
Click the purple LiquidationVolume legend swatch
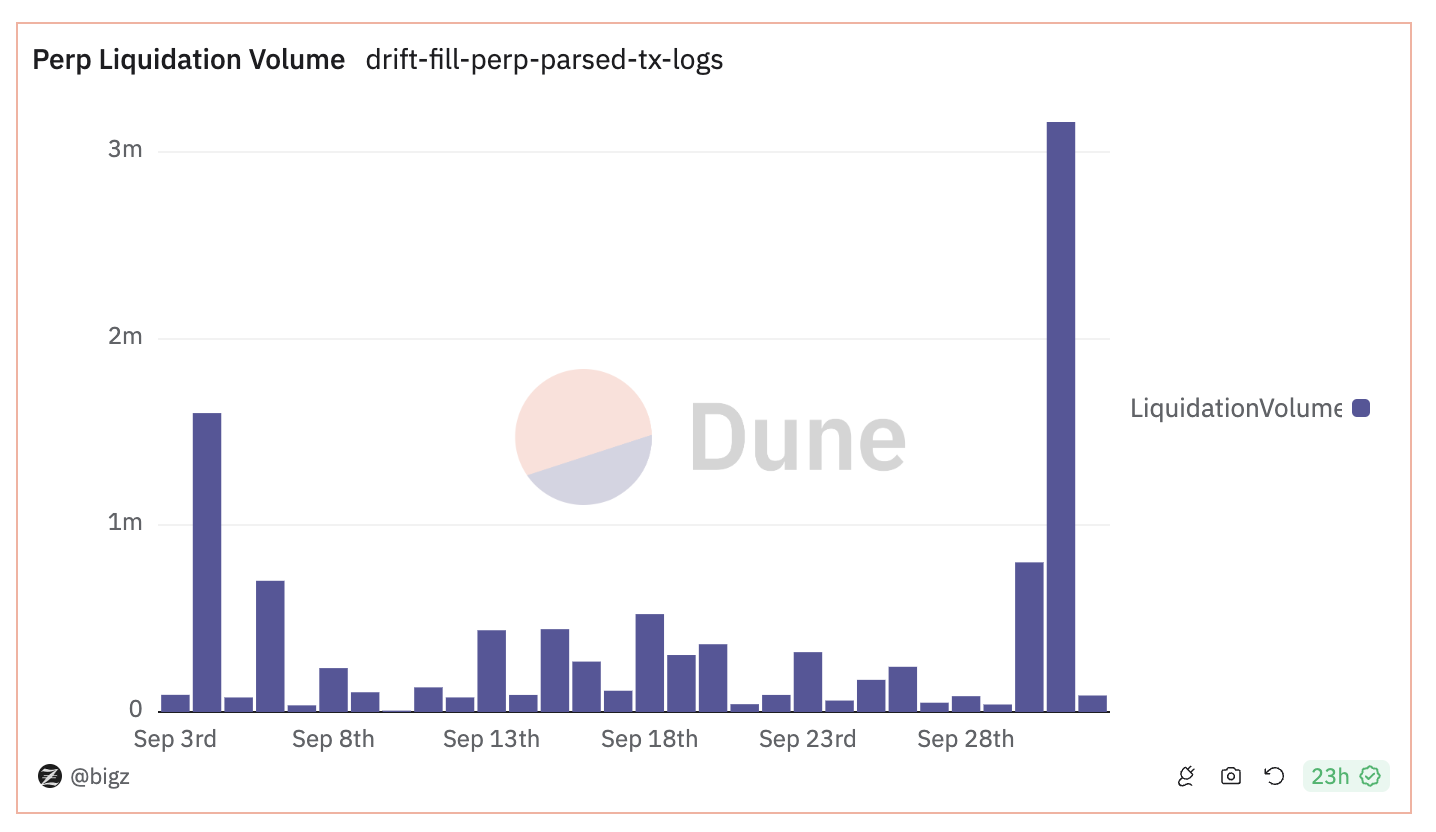[x=1363, y=408]
